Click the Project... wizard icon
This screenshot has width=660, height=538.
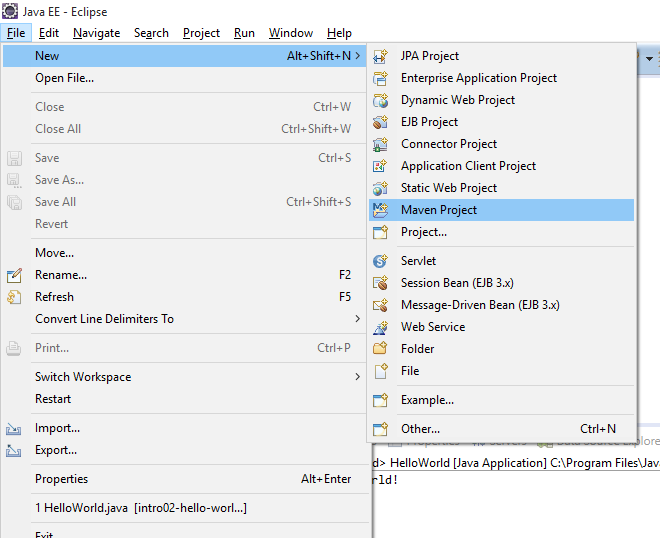pos(380,232)
